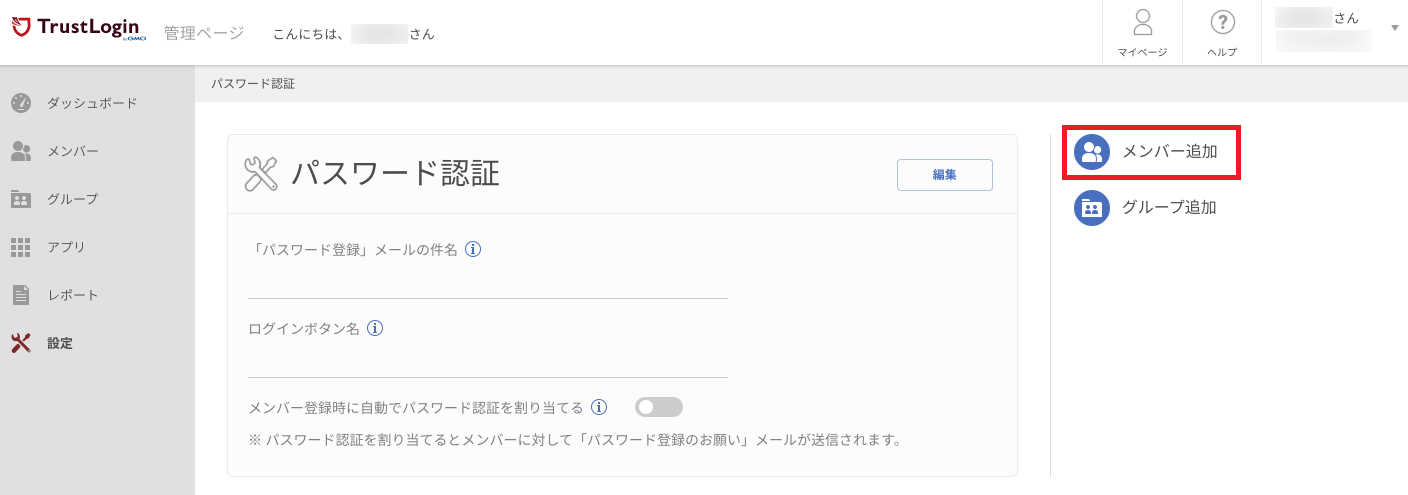Screen dimensions: 1408x495
Task: Select the メンバー people icon in sidebar
Action: tap(21, 151)
